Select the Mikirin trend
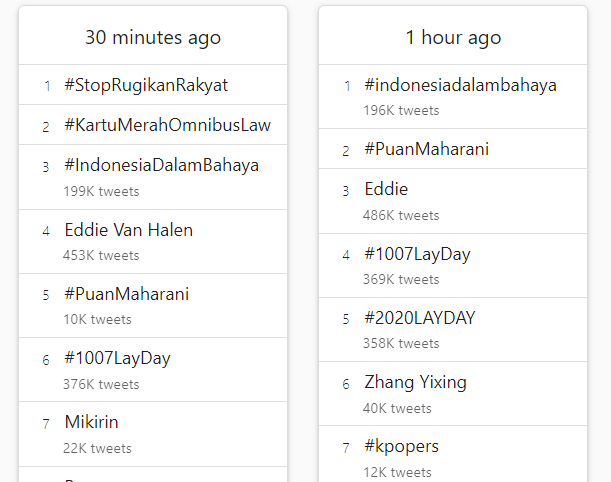The image size is (611, 482). click(x=92, y=422)
